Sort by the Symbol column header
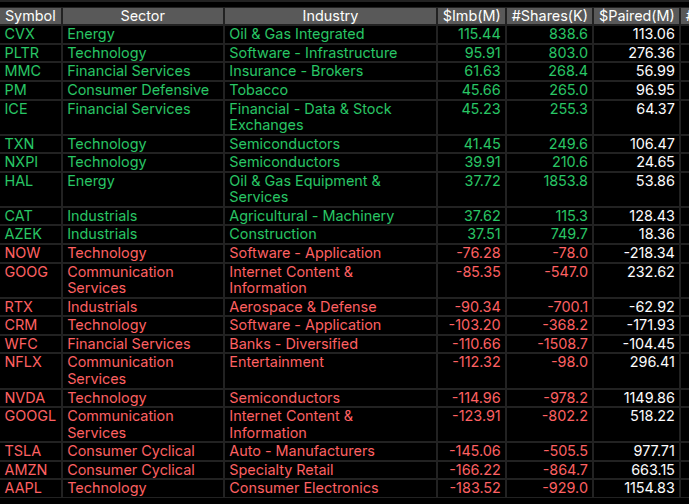 coord(30,16)
